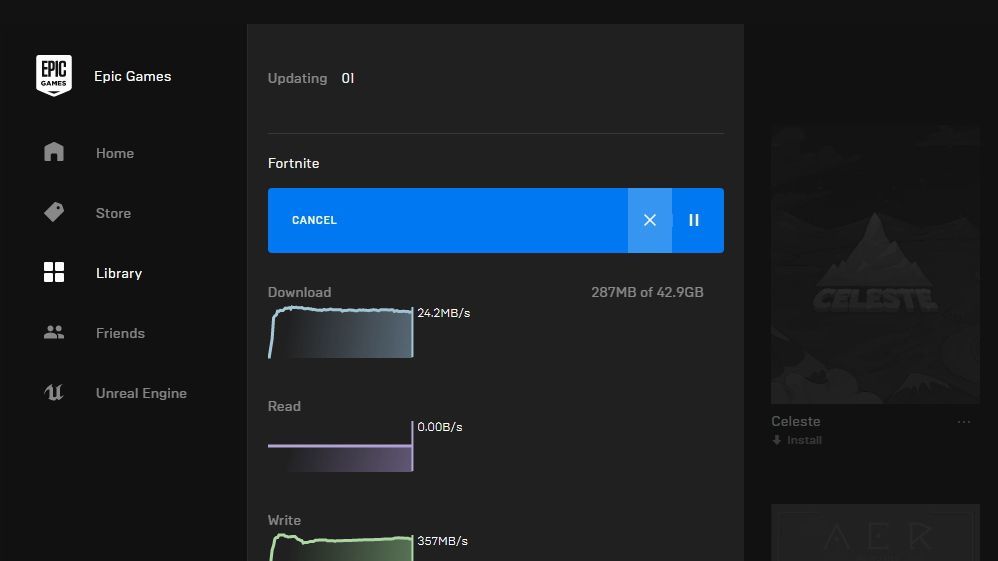This screenshot has height=561, width=998.
Task: Click the blue CANCEL button label
Action: click(314, 220)
